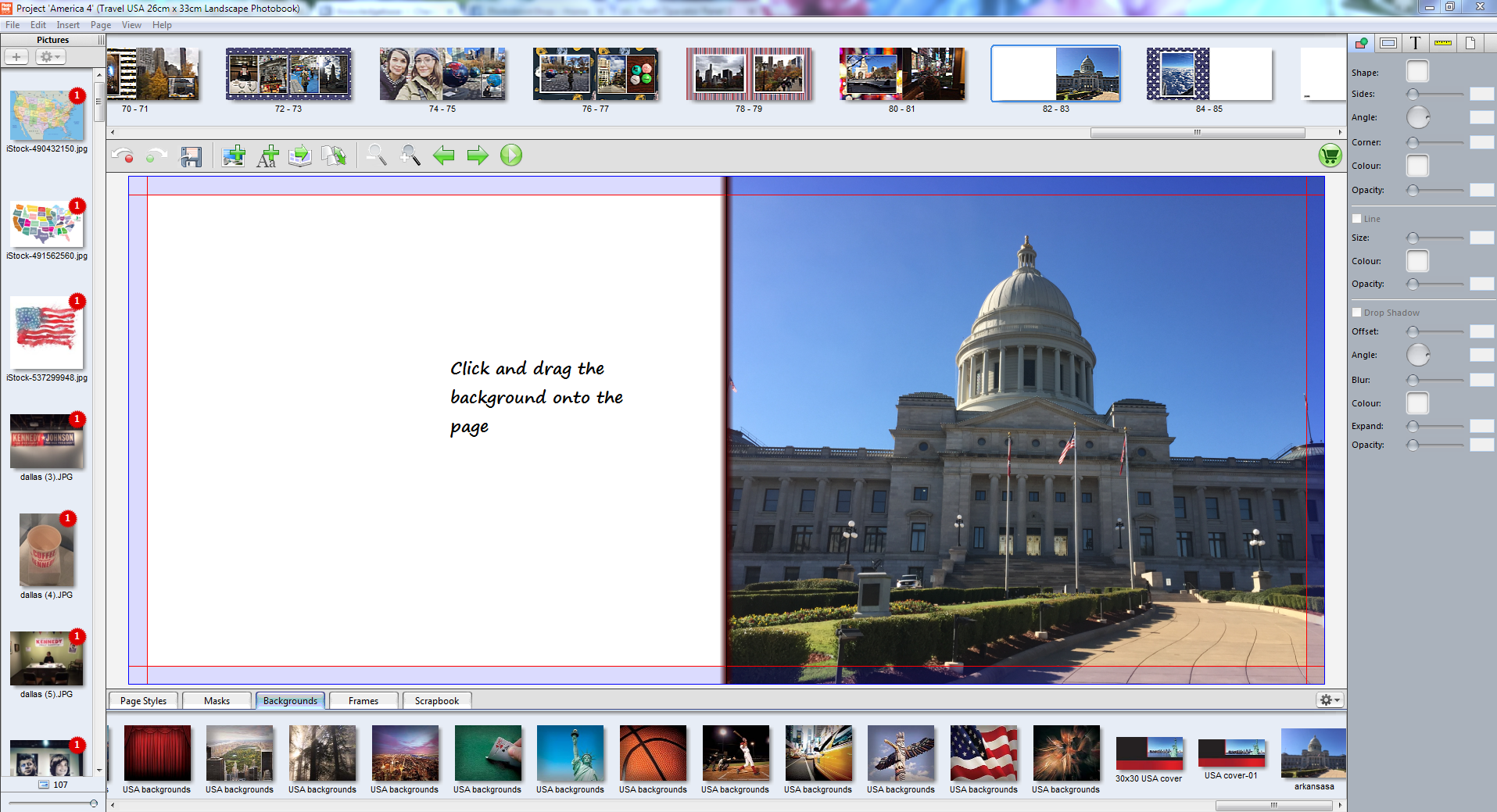
Task: Click the undo arrow icon
Action: [122, 156]
